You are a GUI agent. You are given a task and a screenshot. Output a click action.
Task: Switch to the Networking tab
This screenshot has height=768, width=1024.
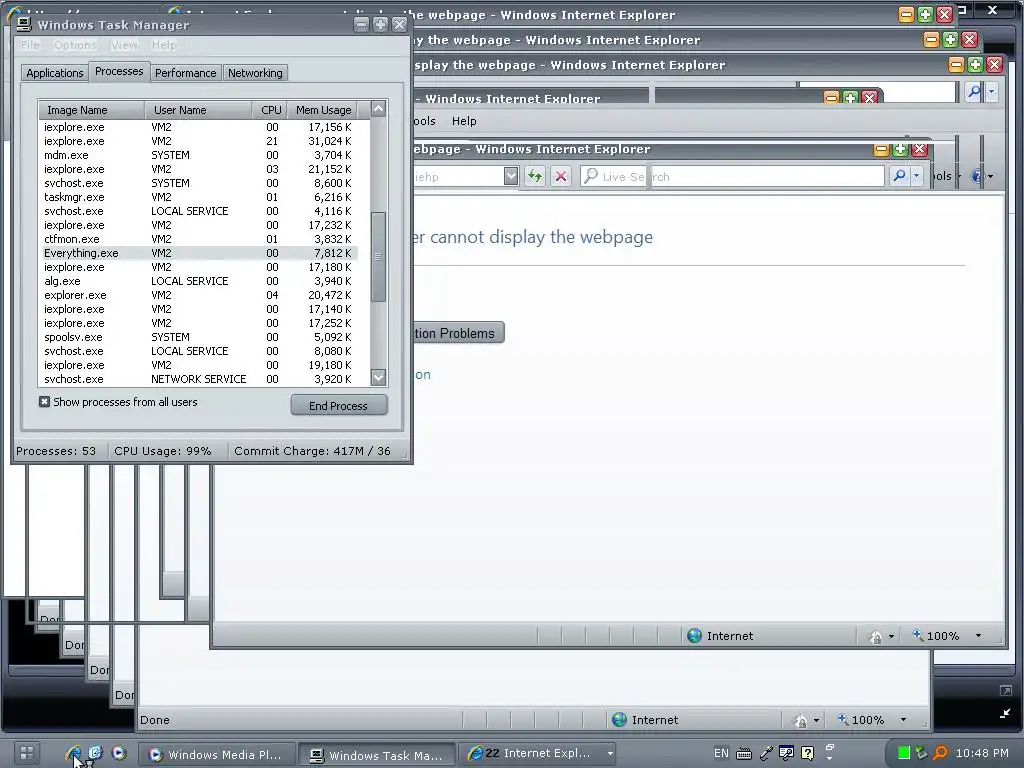(255, 73)
